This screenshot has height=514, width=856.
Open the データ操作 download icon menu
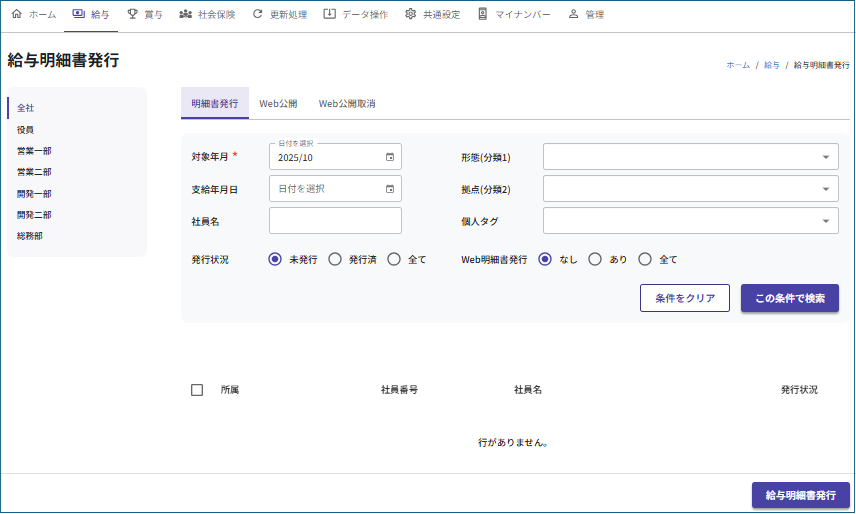pyautogui.click(x=330, y=15)
